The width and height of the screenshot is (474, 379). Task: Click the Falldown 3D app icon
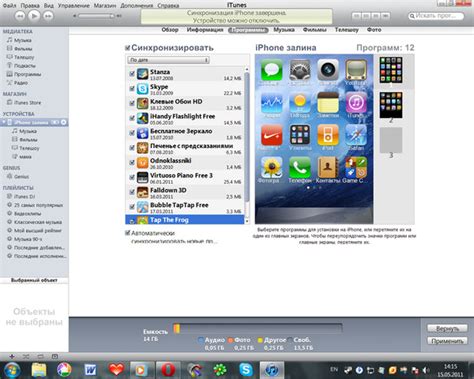pos(142,192)
